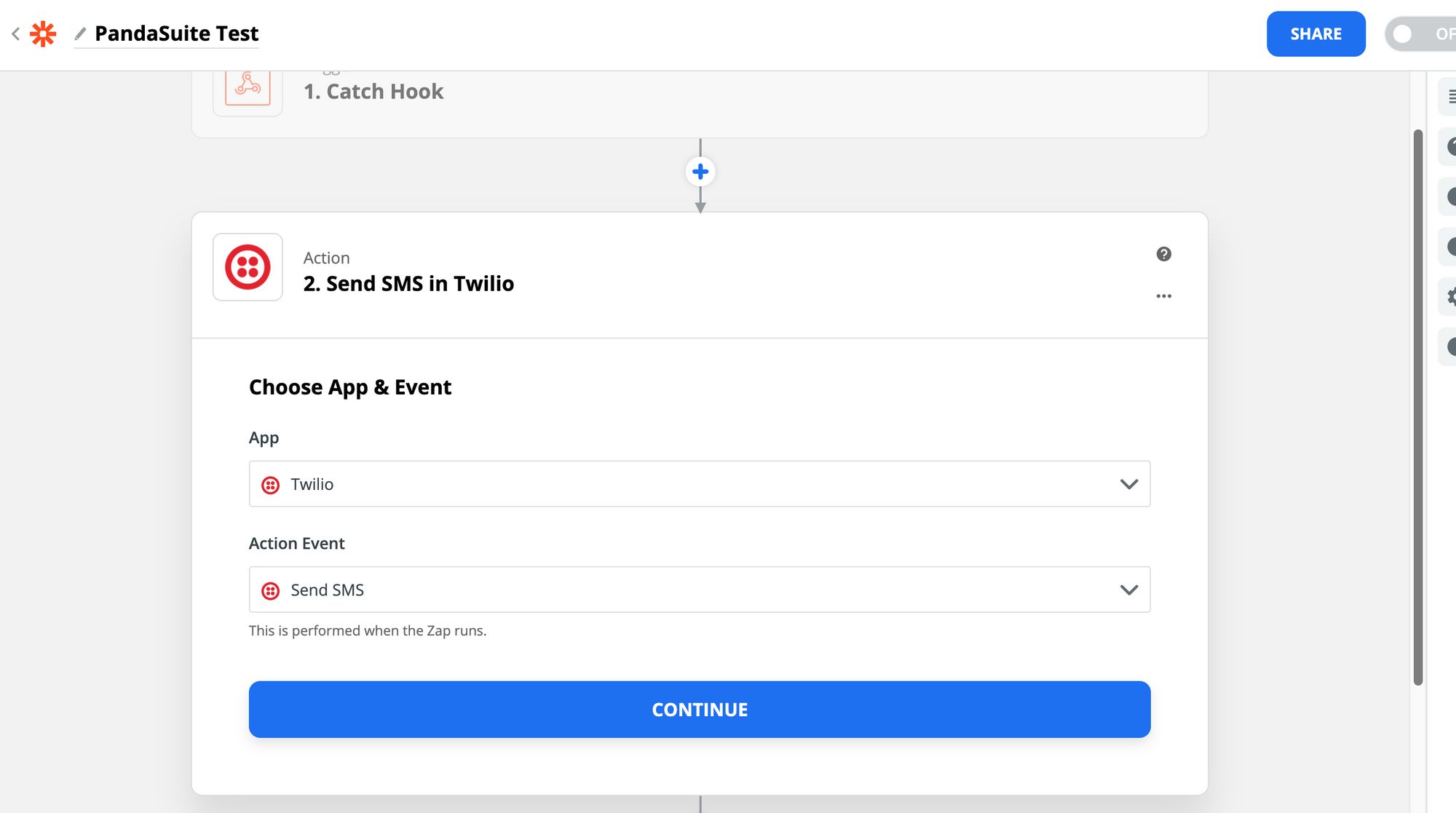Viewport: 1456px width, 813px height.
Task: Open the settings gear in right sidebar
Action: [1452, 296]
